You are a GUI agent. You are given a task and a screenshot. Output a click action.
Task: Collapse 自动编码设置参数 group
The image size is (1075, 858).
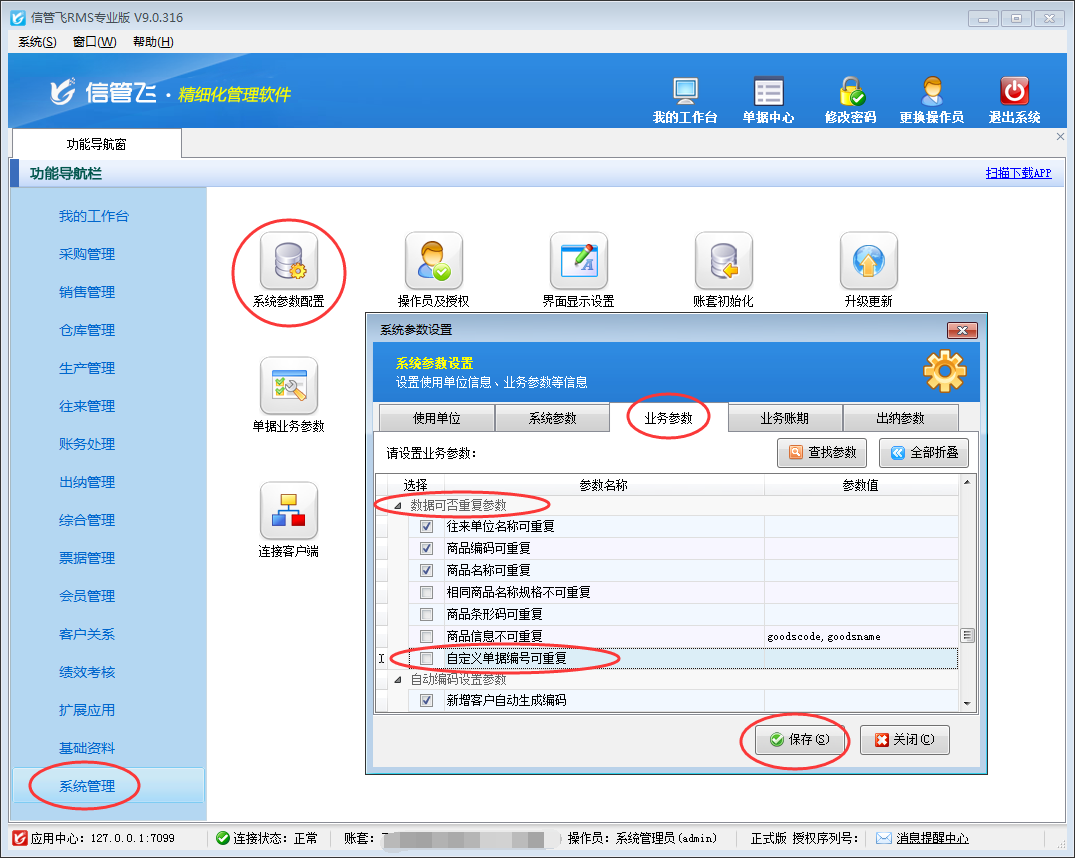click(398, 680)
